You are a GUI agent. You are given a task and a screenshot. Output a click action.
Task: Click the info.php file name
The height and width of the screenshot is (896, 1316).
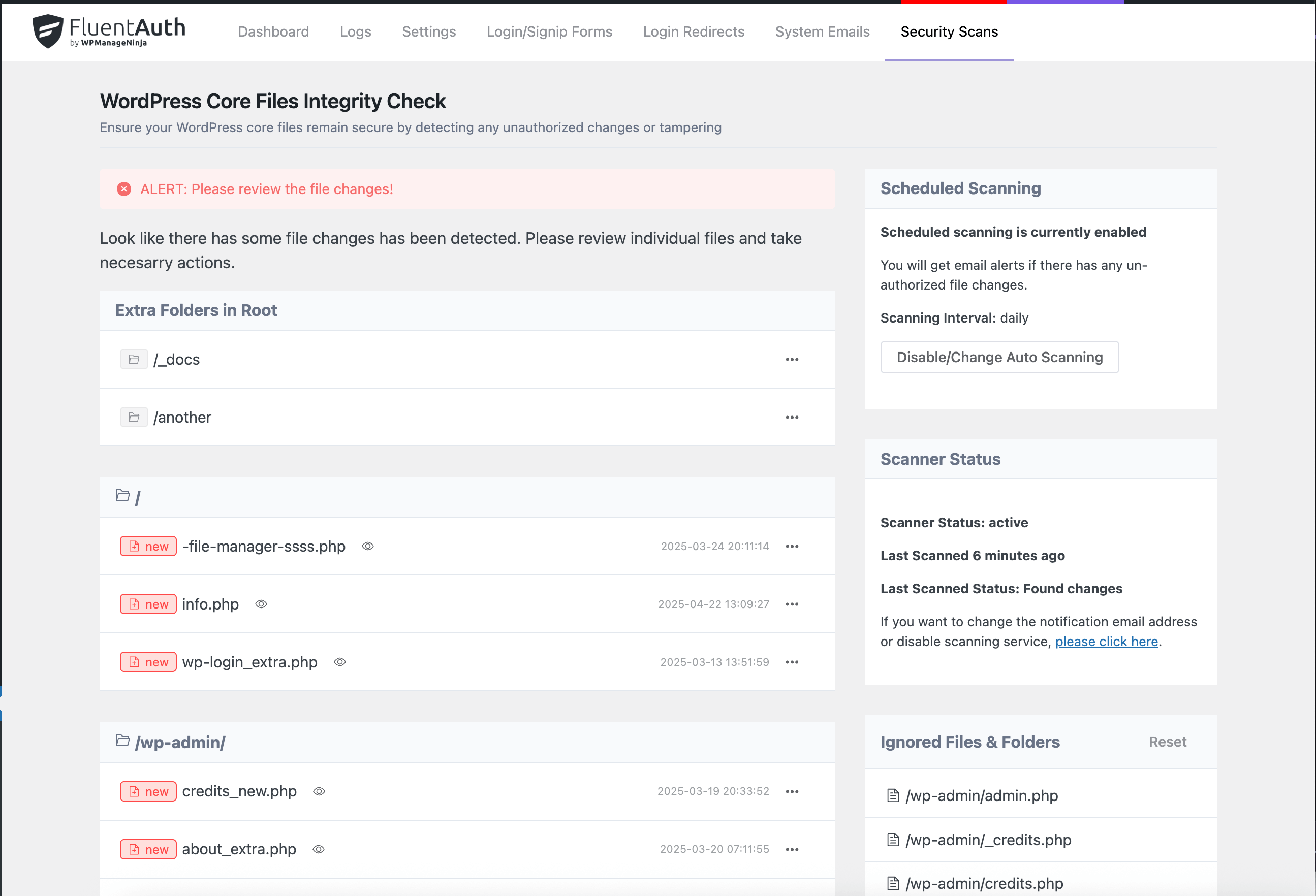211,604
